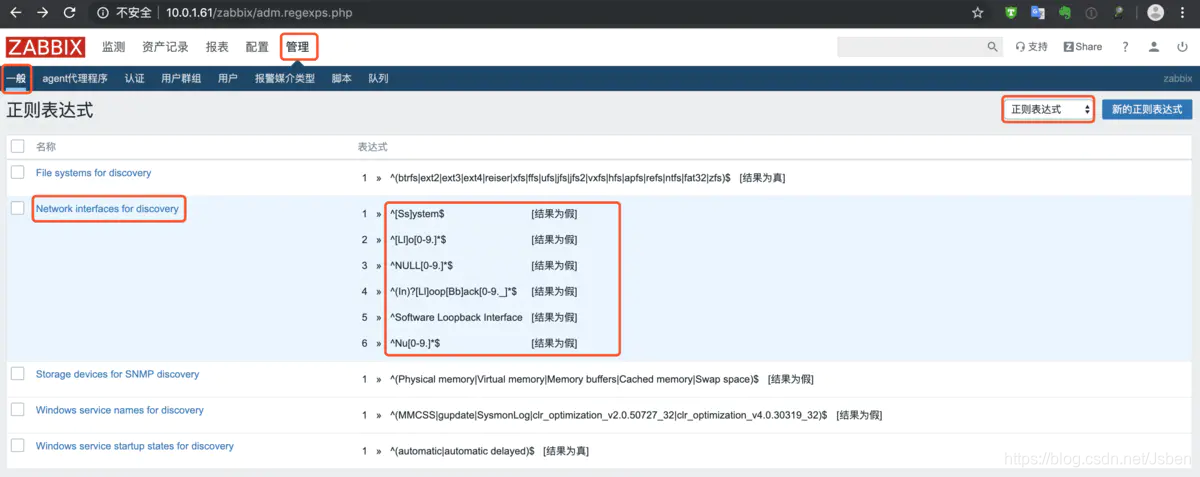This screenshot has height=477, width=1200.
Task: Open File systems for discovery
Action: click(94, 173)
